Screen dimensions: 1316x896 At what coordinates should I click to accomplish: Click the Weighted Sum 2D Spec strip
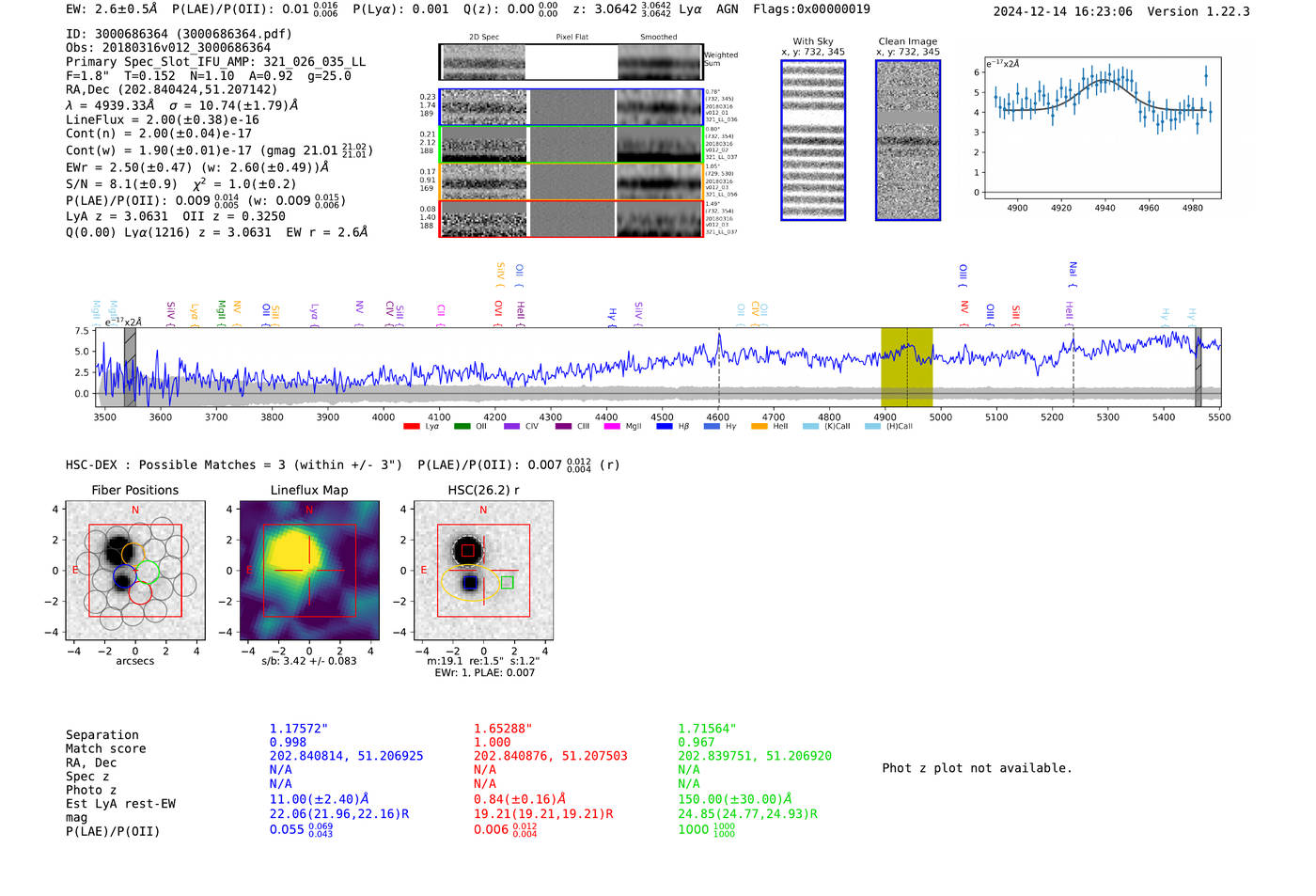(x=483, y=62)
